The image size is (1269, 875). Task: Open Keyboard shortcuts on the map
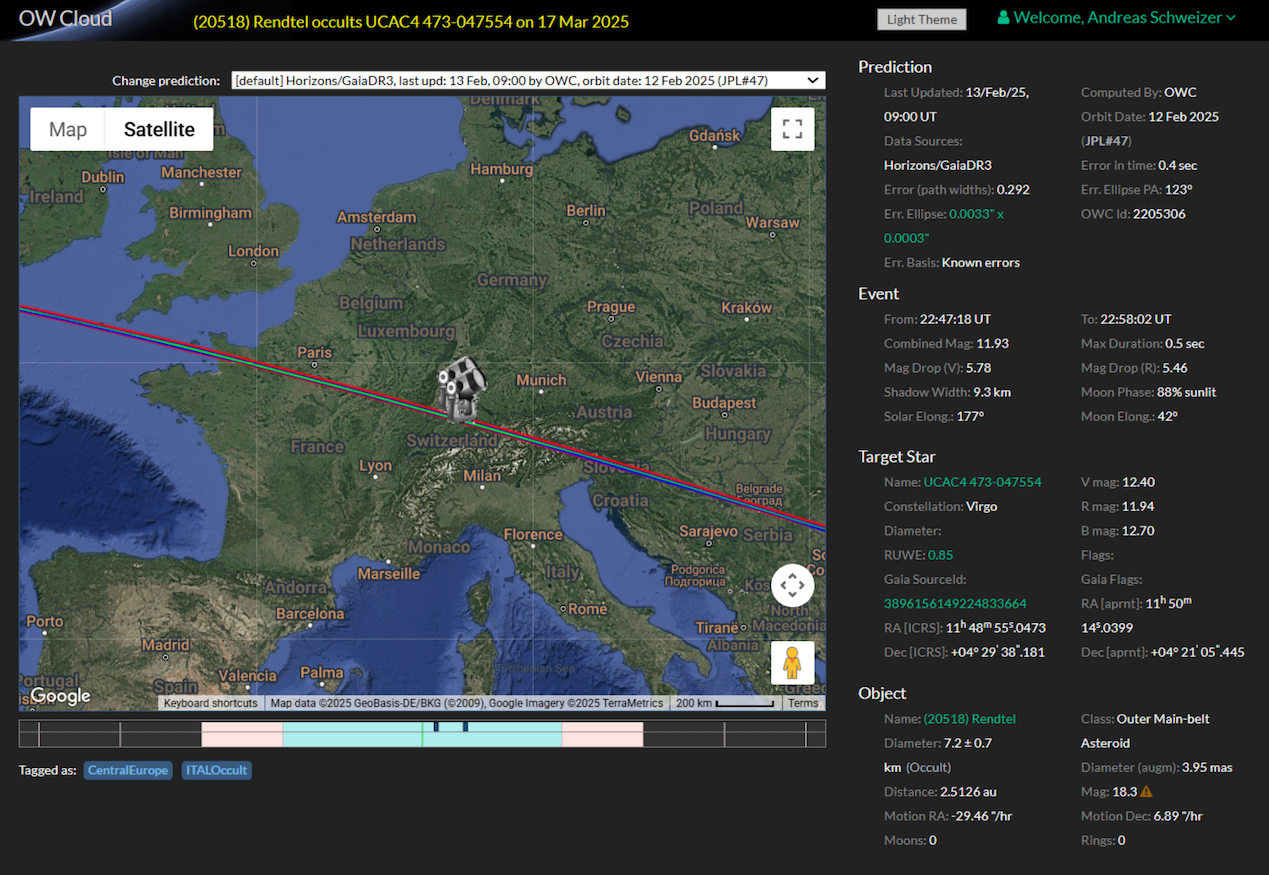pos(210,703)
